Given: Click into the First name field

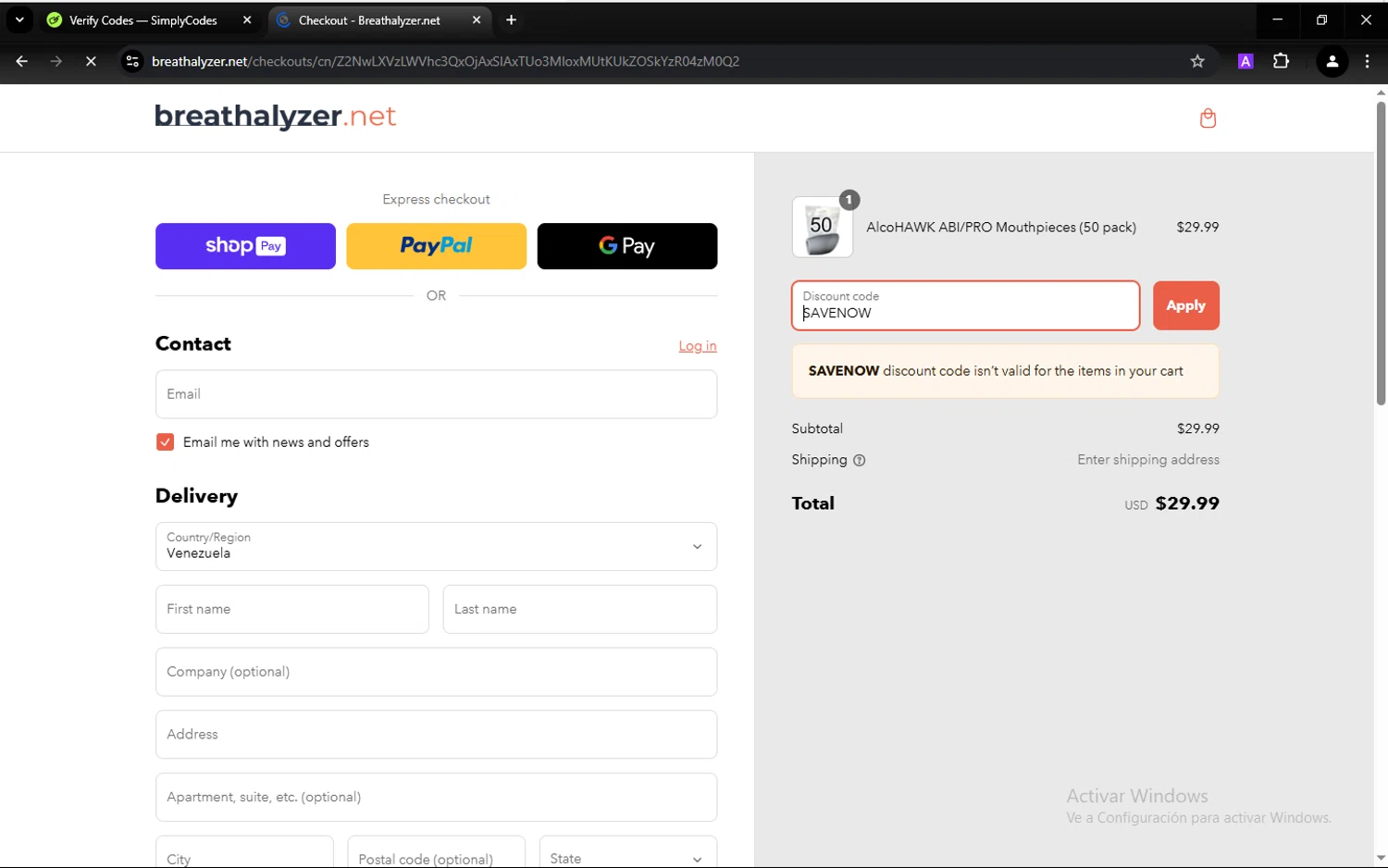Looking at the screenshot, I should [x=291, y=609].
